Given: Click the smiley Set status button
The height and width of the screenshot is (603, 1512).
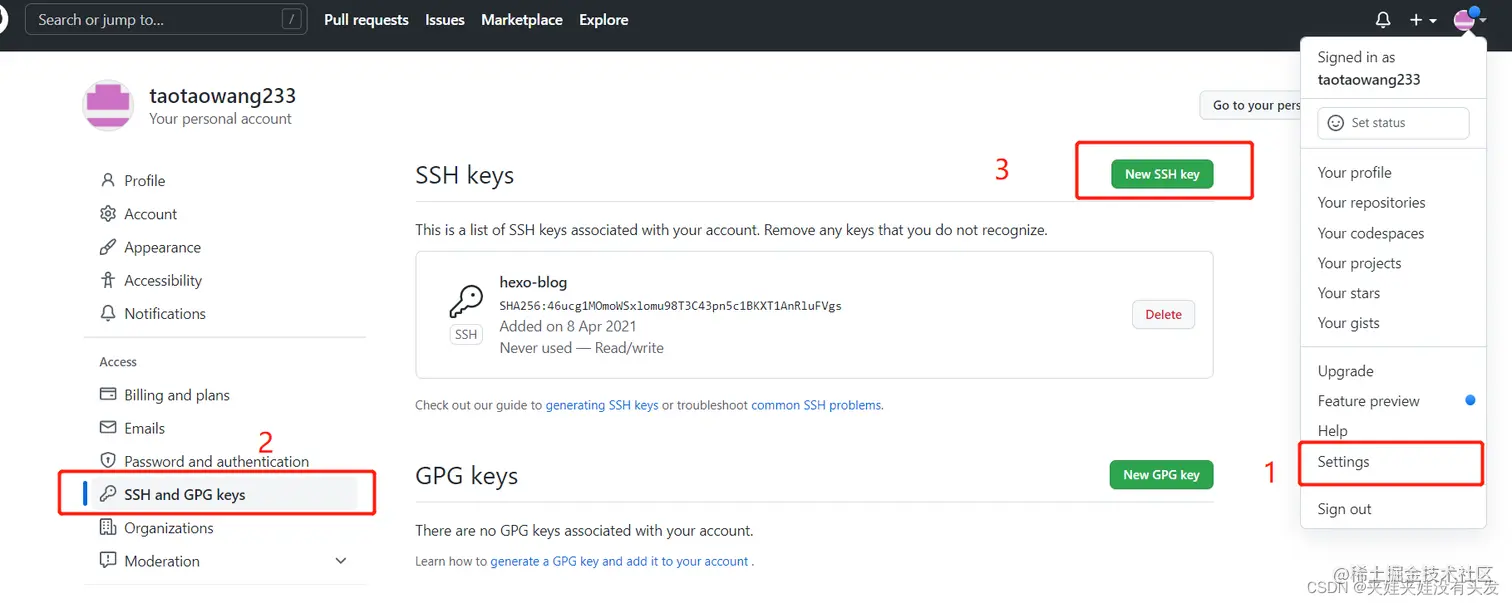Looking at the screenshot, I should coord(1392,123).
